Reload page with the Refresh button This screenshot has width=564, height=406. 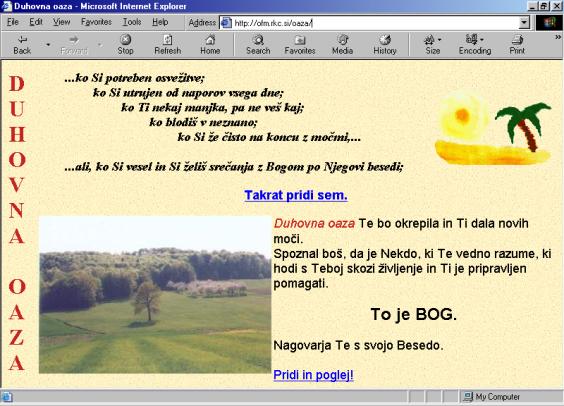click(168, 45)
